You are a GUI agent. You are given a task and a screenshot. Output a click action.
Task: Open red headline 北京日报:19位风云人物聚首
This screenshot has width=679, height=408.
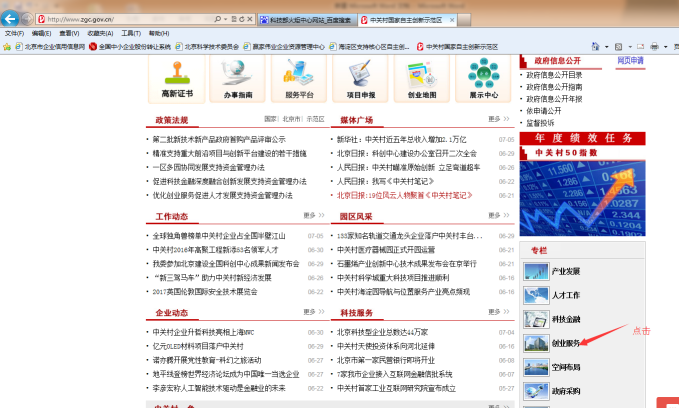404,195
